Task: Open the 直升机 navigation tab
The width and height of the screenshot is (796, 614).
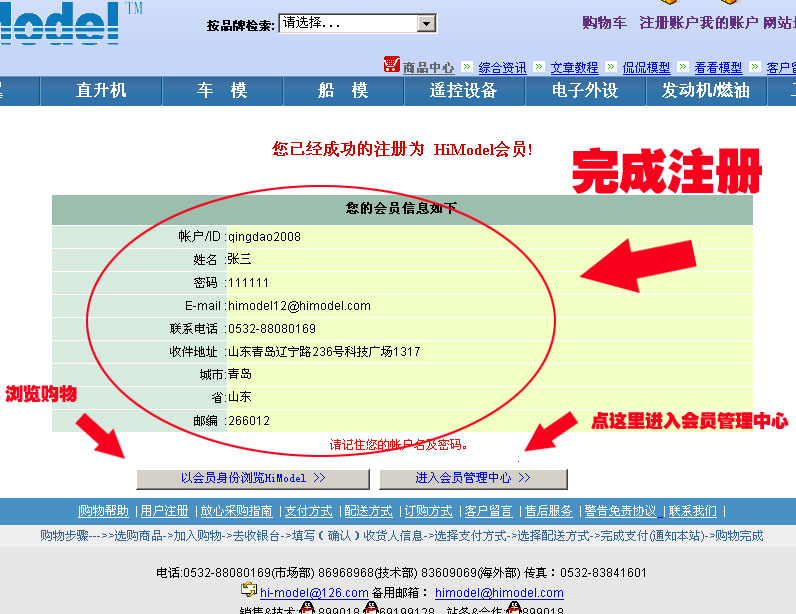Action: coord(101,91)
